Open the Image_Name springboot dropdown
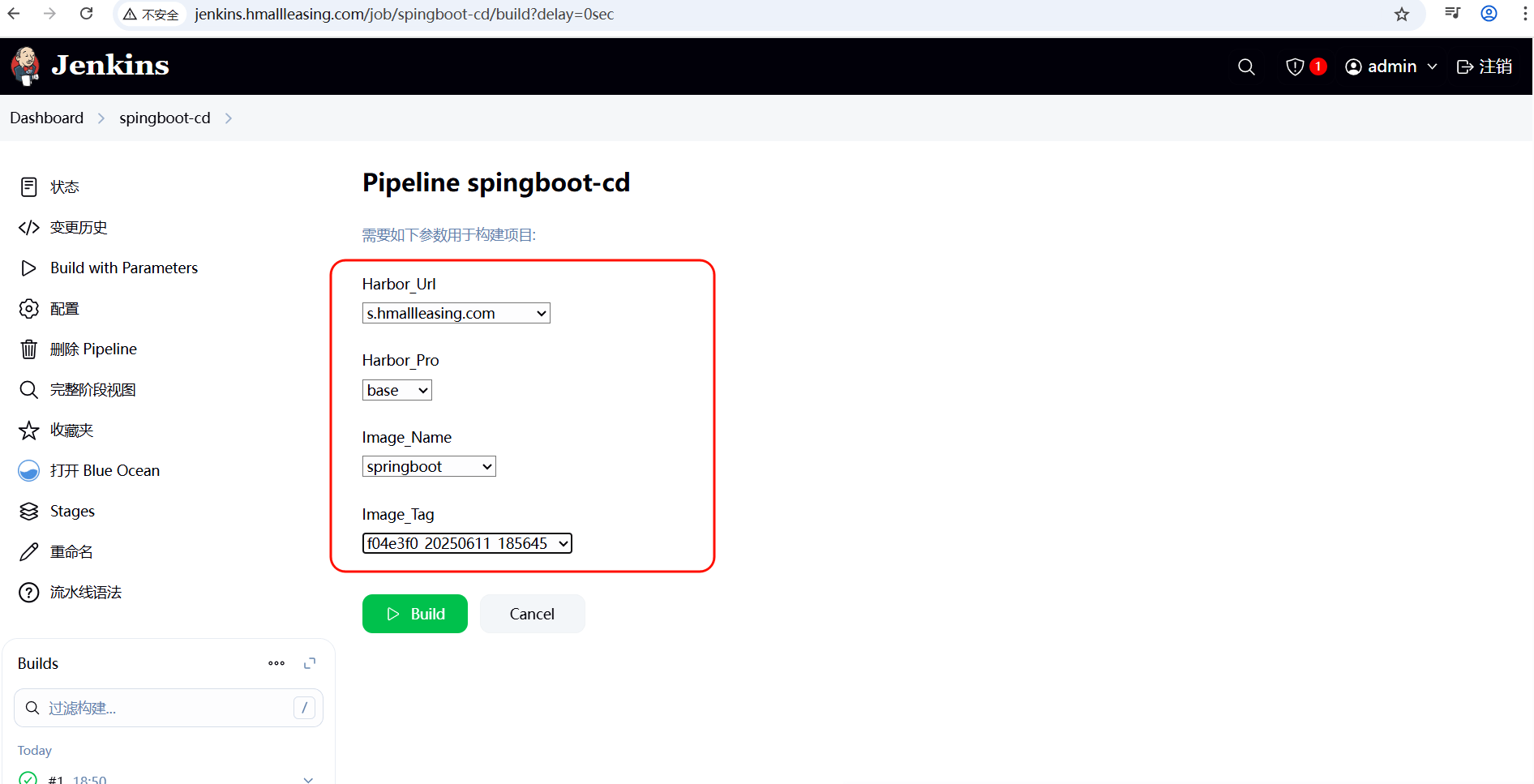This screenshot has width=1534, height=784. click(429, 466)
